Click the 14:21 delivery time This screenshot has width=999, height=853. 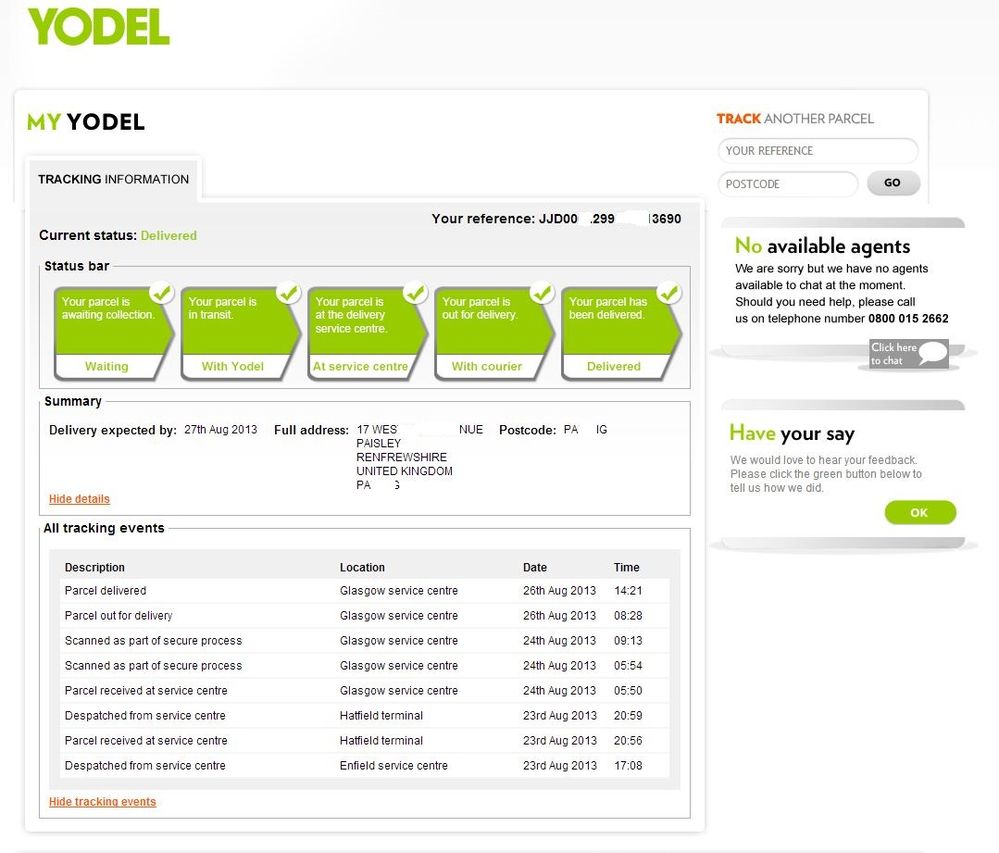click(628, 591)
